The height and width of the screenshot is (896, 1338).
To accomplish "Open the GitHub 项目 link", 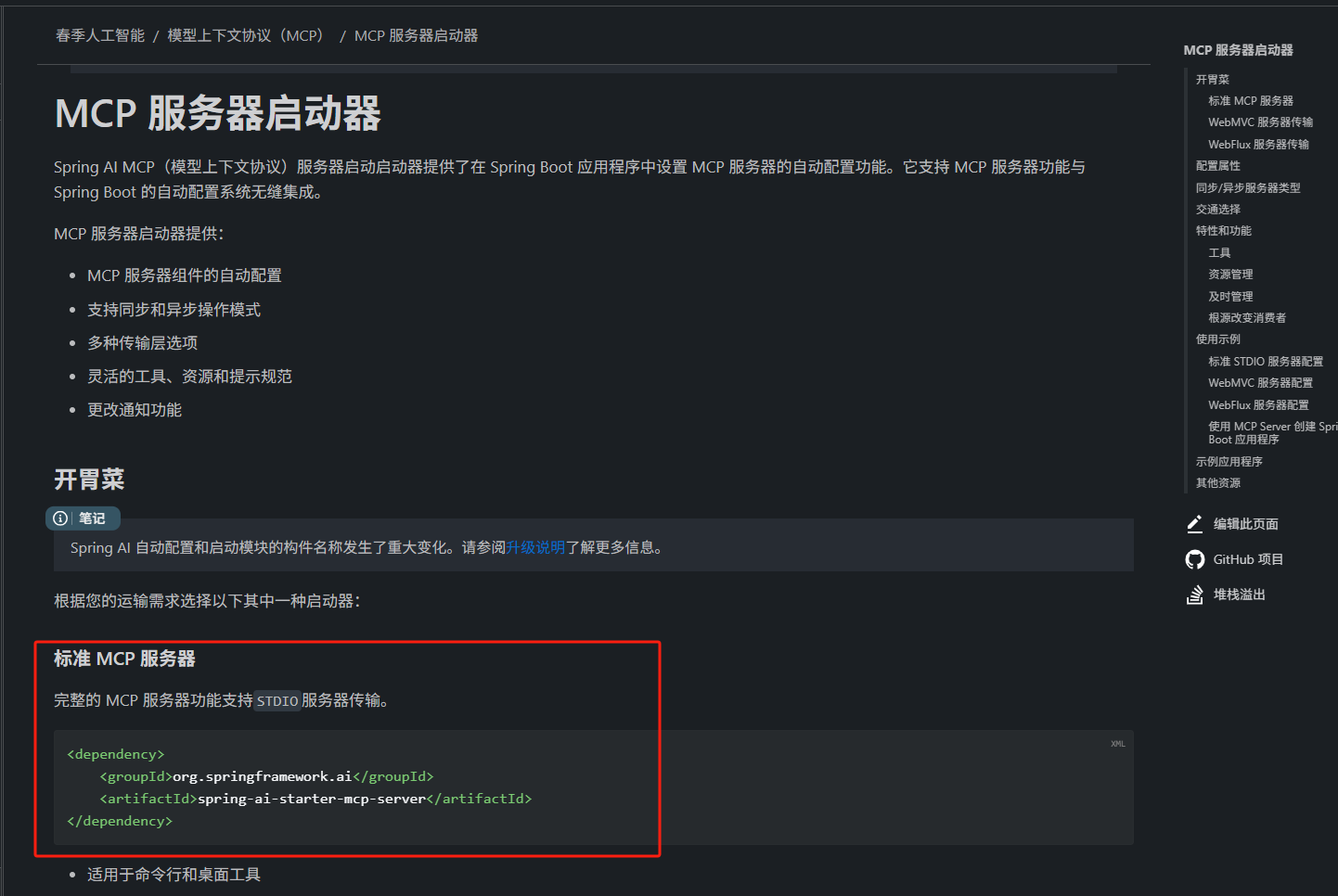I will [1248, 559].
